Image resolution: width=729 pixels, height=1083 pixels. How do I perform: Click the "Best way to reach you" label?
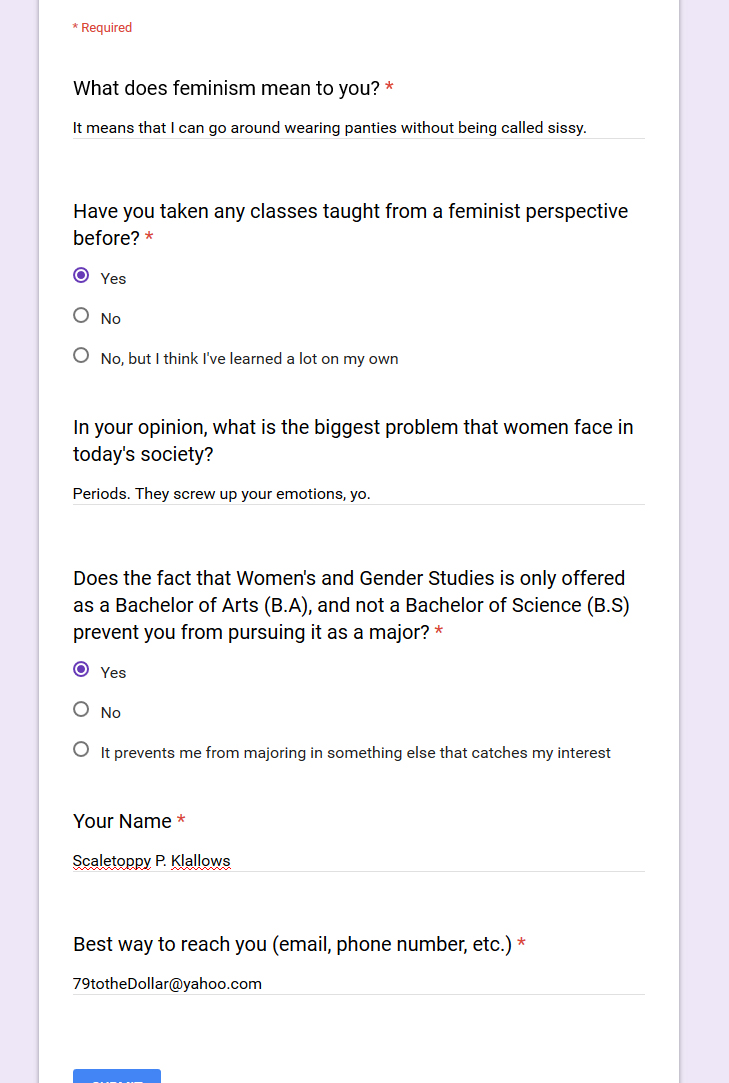(292, 944)
